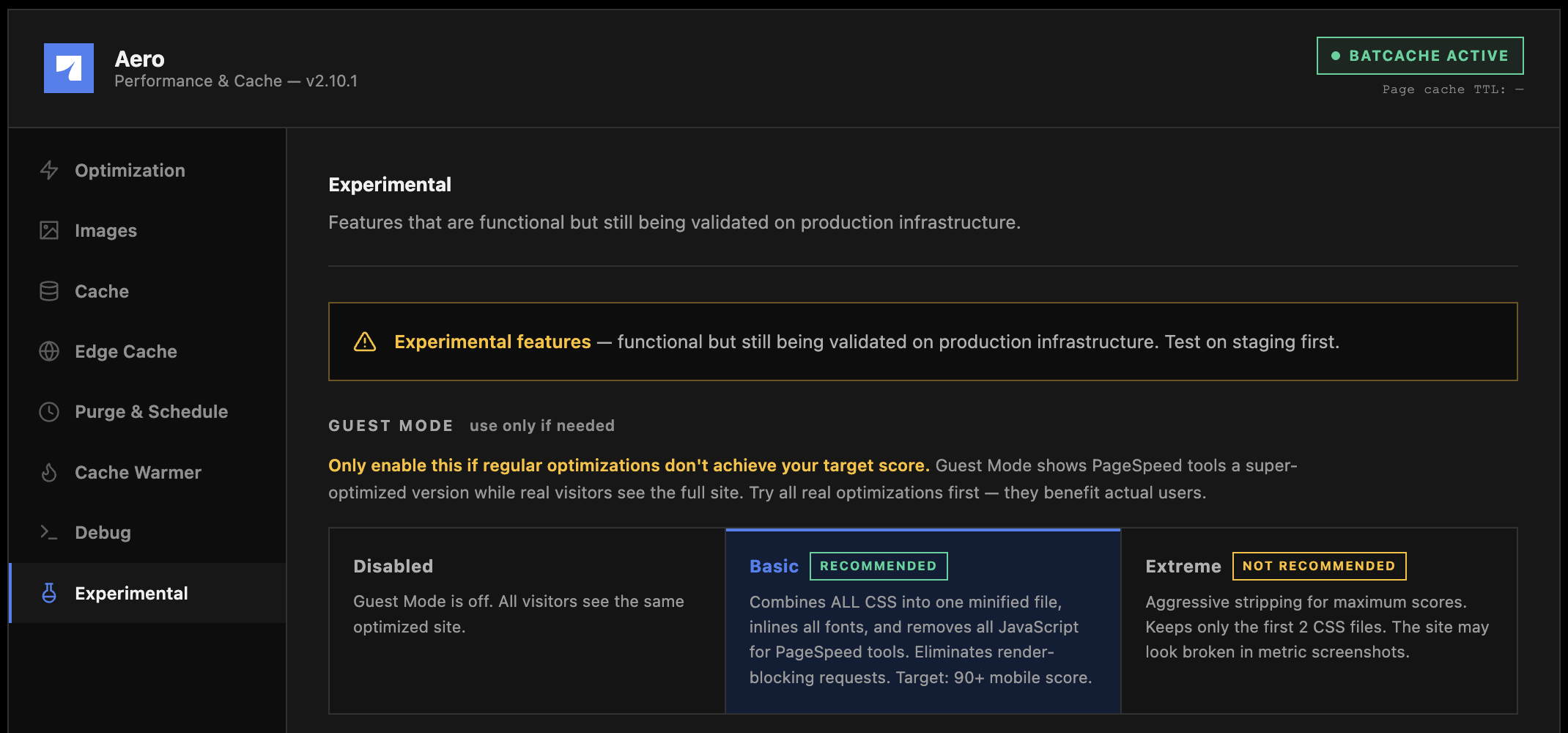Click the Debug terminal prompt icon
Screen dimensions: 1568x733
(x=49, y=532)
